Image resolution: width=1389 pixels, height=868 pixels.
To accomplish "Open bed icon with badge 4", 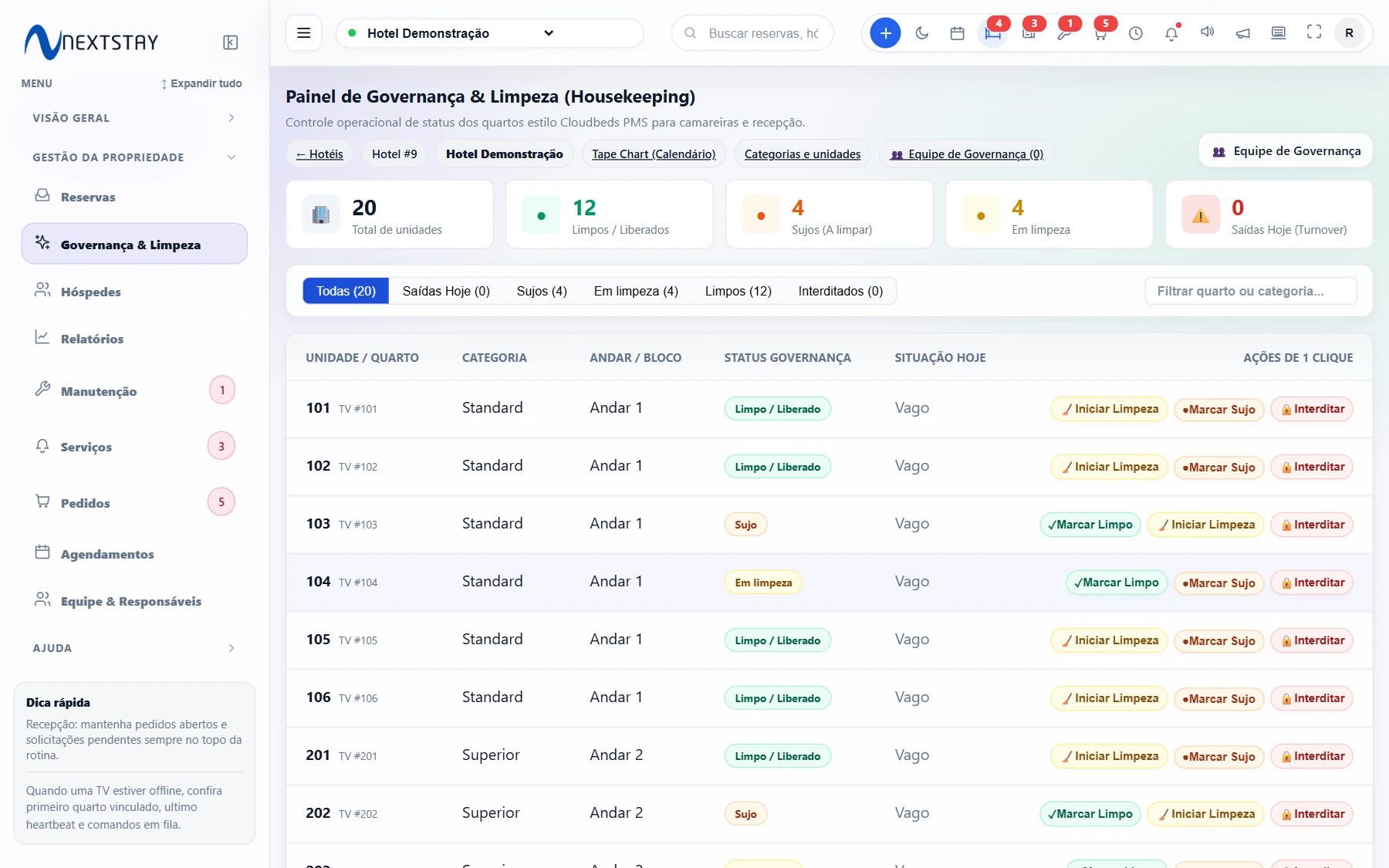I will (993, 33).
